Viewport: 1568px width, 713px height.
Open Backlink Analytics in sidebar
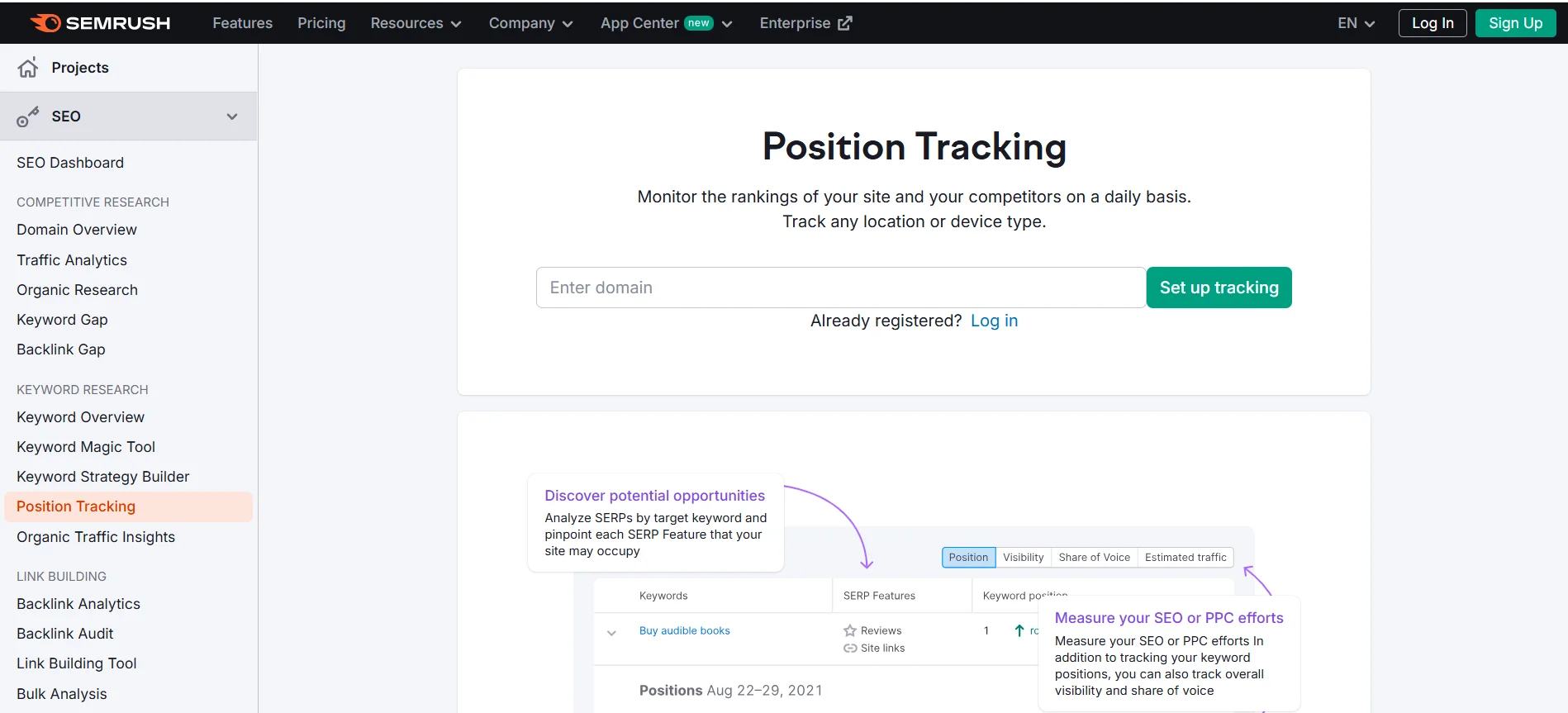coord(78,604)
